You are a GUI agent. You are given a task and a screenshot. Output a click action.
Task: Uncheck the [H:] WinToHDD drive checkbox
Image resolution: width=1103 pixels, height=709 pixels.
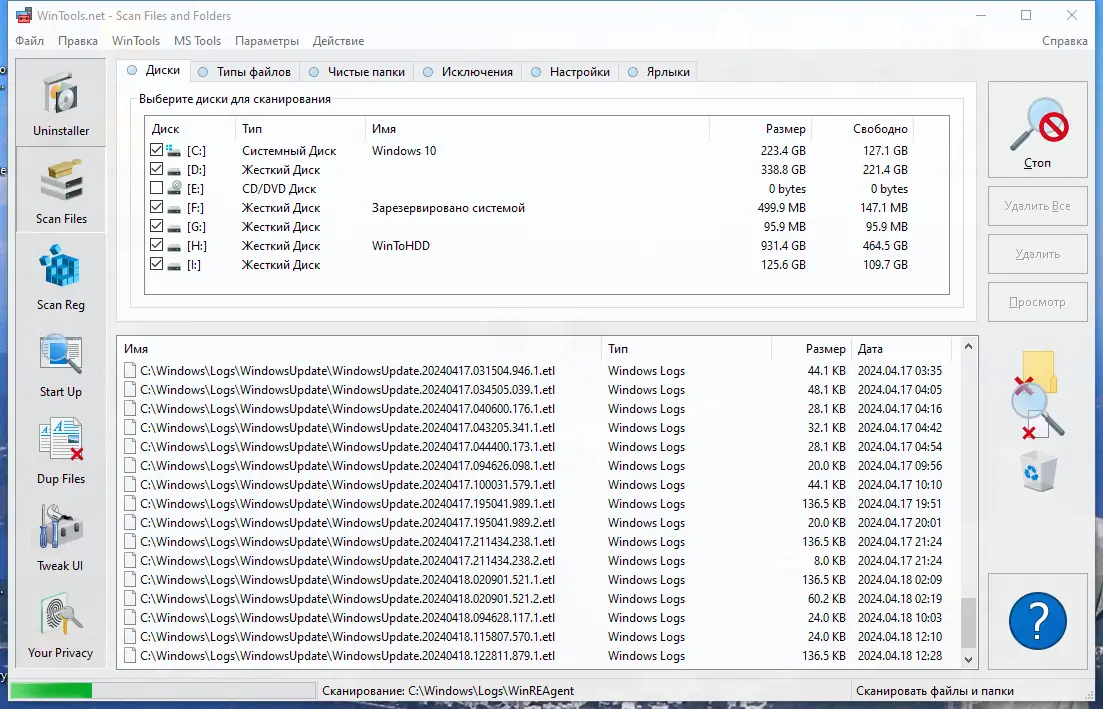[x=156, y=245]
